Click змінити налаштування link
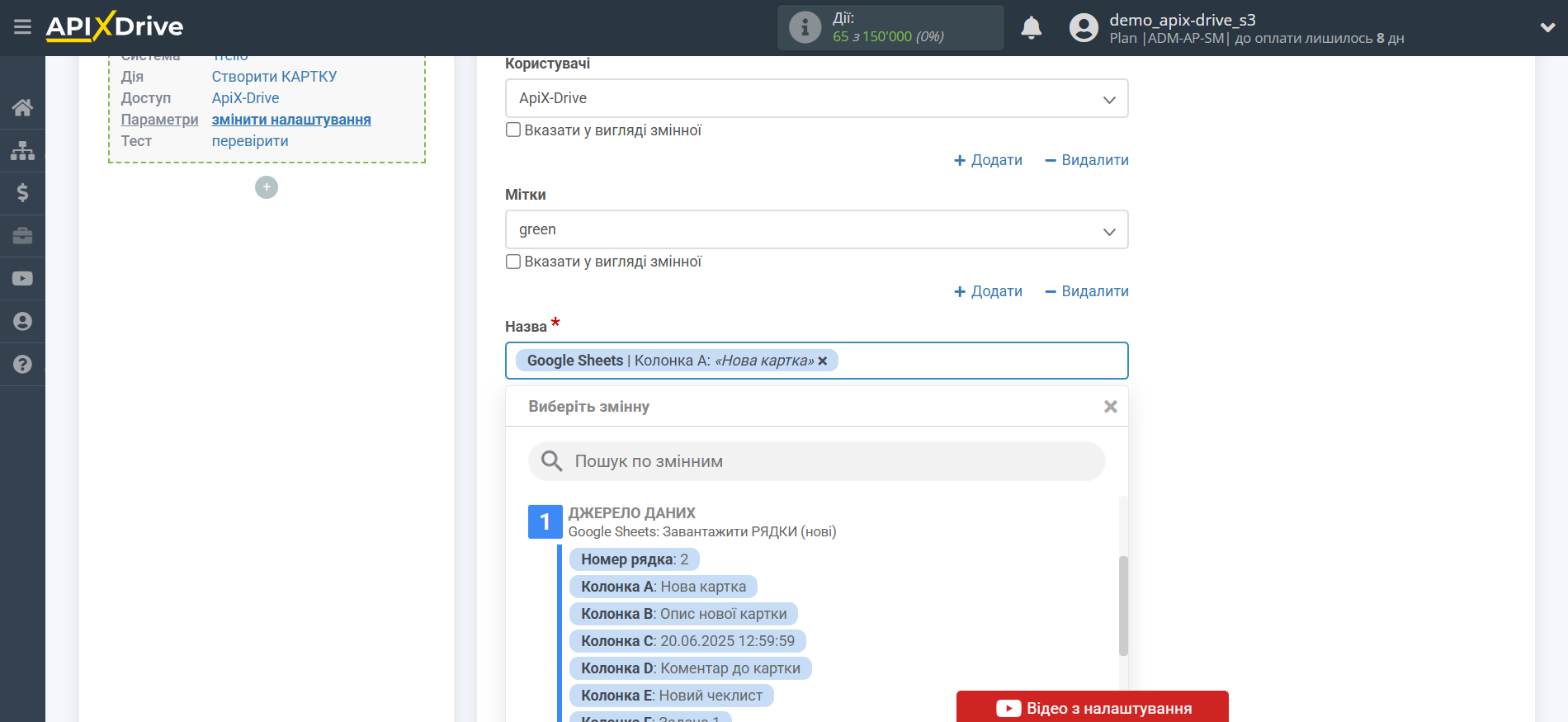 [291, 120]
